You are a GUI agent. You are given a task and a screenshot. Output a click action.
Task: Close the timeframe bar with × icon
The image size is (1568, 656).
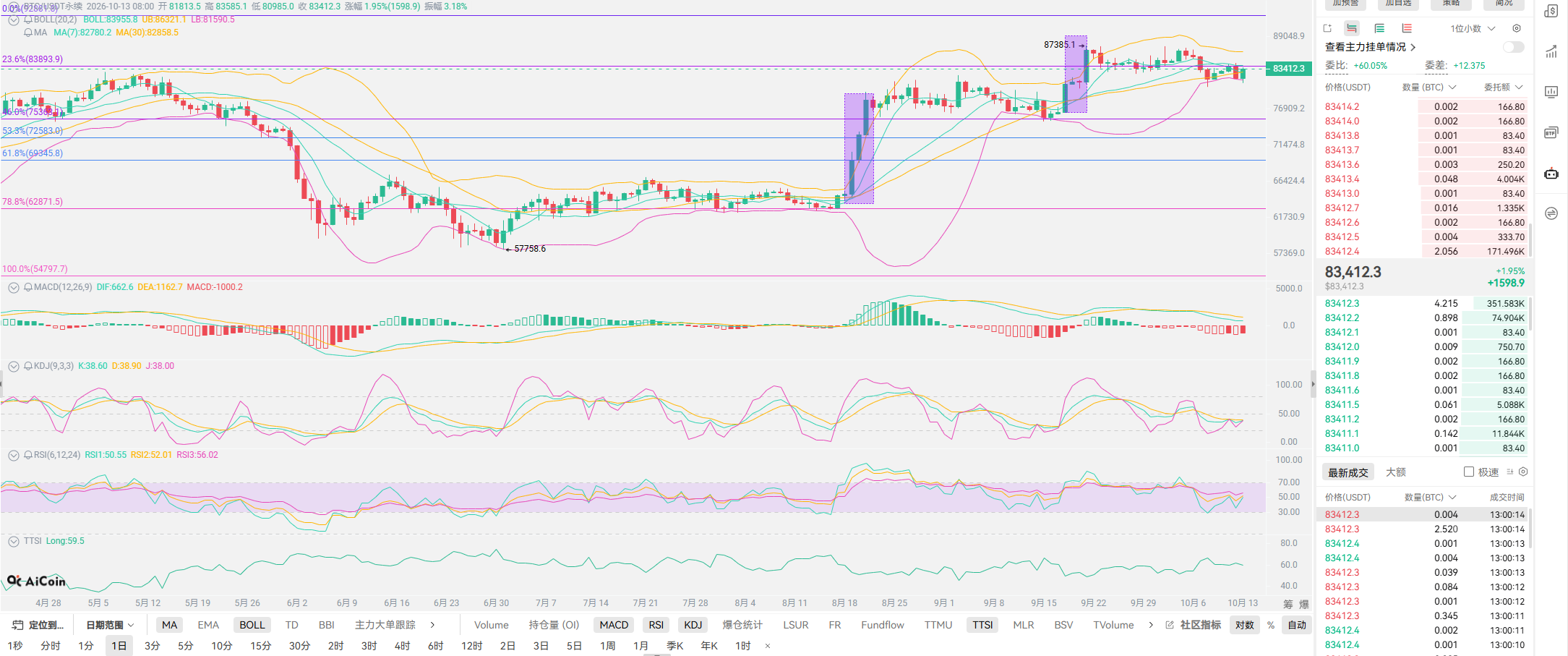[768, 646]
